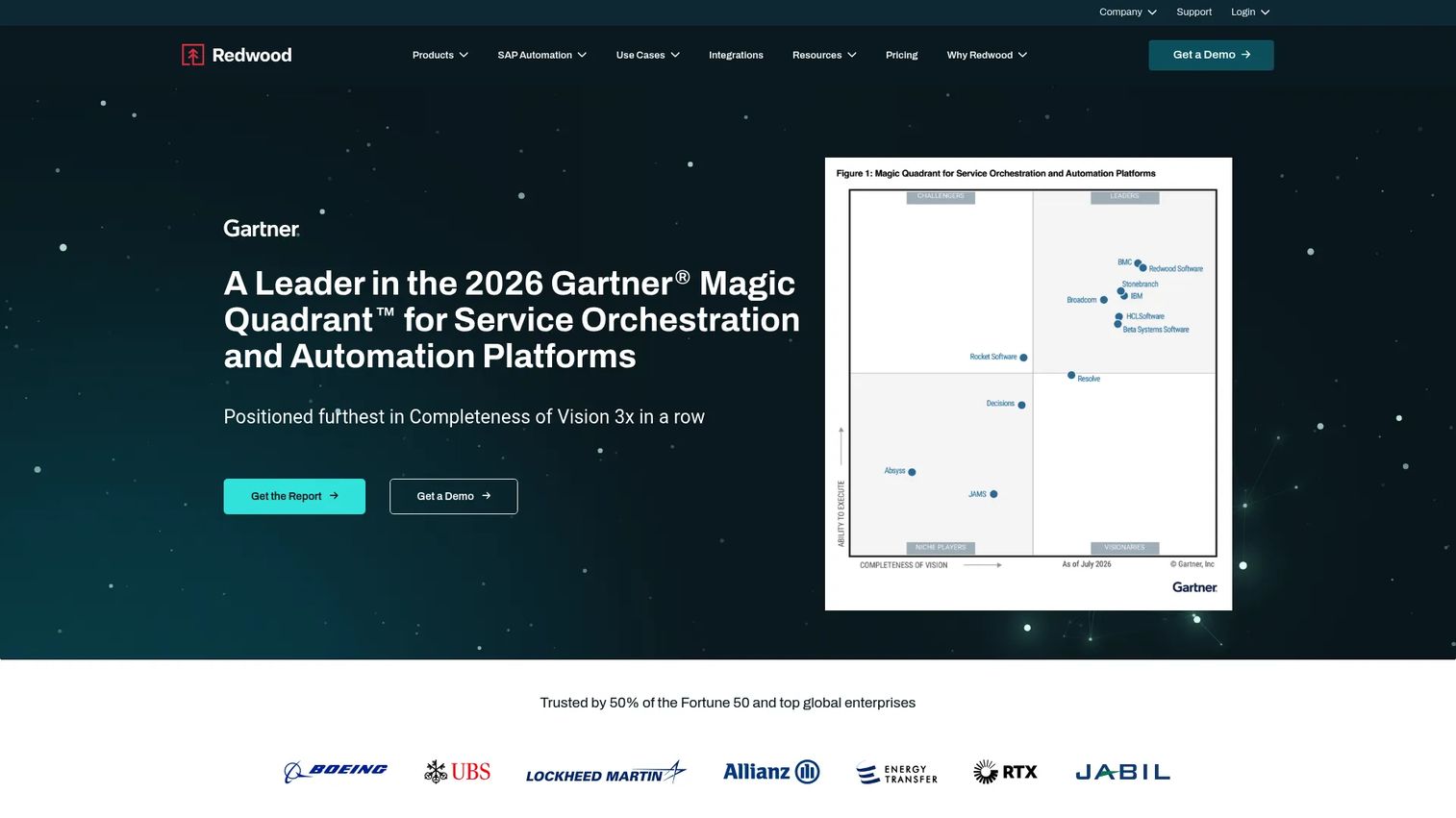Click the Redwood wordmark text
Viewport: 1456px width, 818px height.
tap(252, 55)
